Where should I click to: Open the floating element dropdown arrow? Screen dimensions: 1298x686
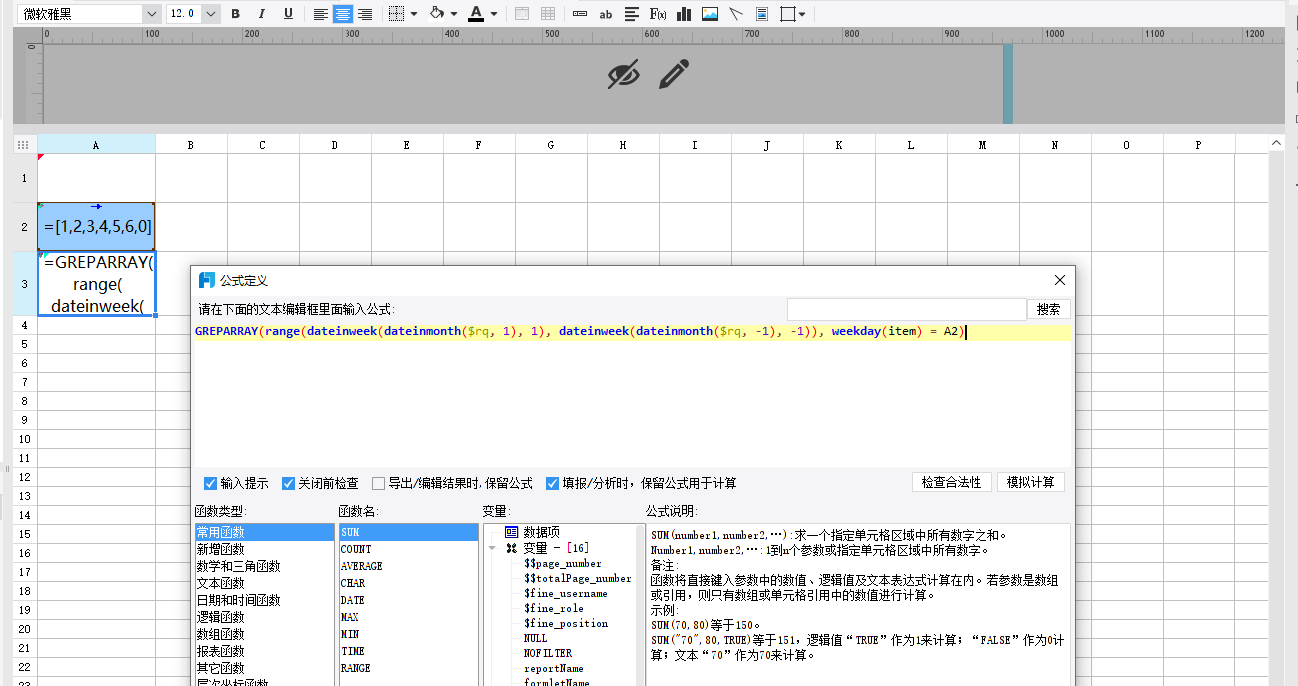click(803, 14)
